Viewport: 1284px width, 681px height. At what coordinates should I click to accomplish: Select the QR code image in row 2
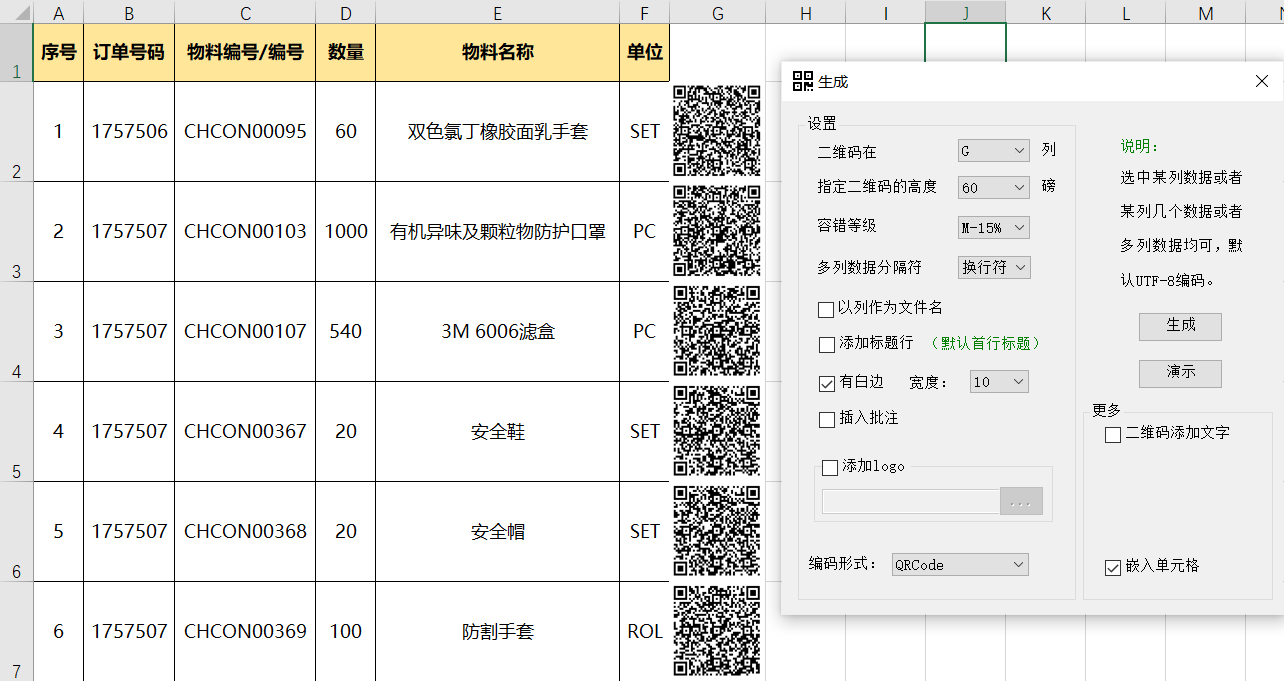(x=717, y=131)
